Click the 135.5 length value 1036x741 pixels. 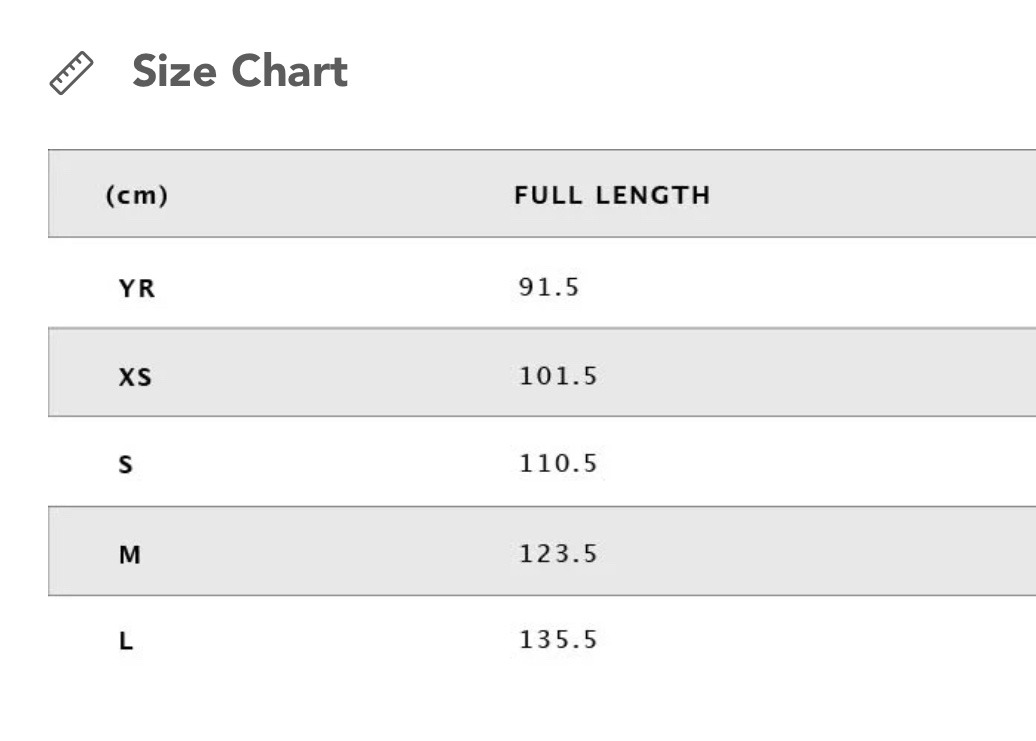(558, 639)
